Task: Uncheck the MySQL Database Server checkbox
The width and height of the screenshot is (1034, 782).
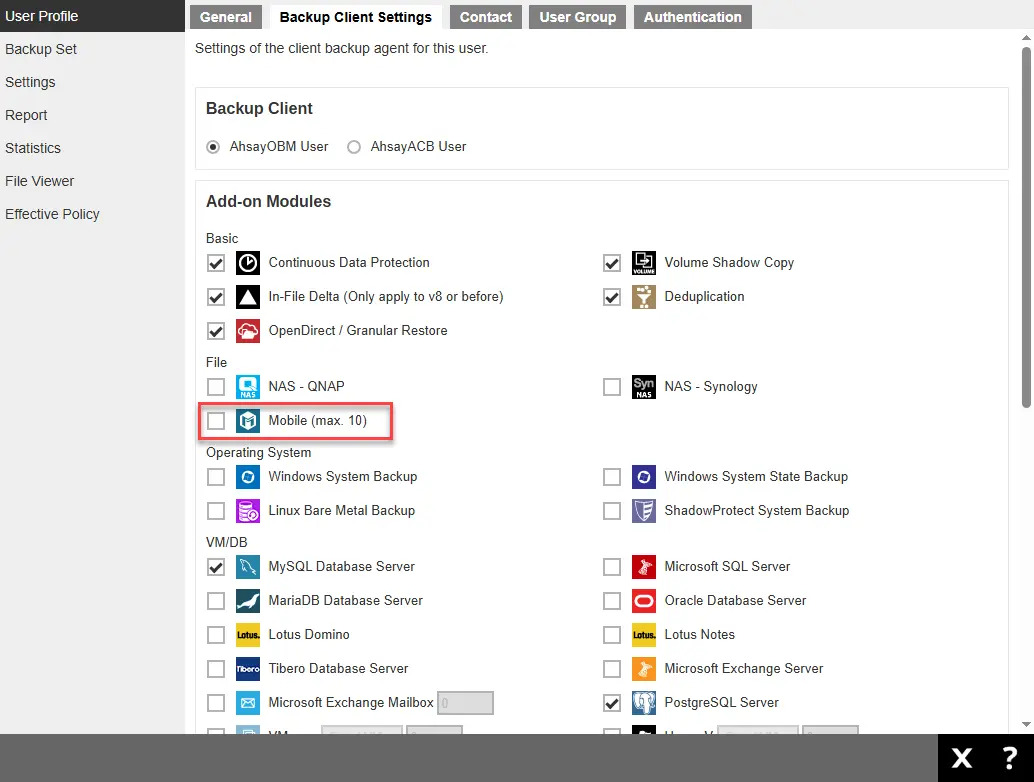Action: pos(216,567)
